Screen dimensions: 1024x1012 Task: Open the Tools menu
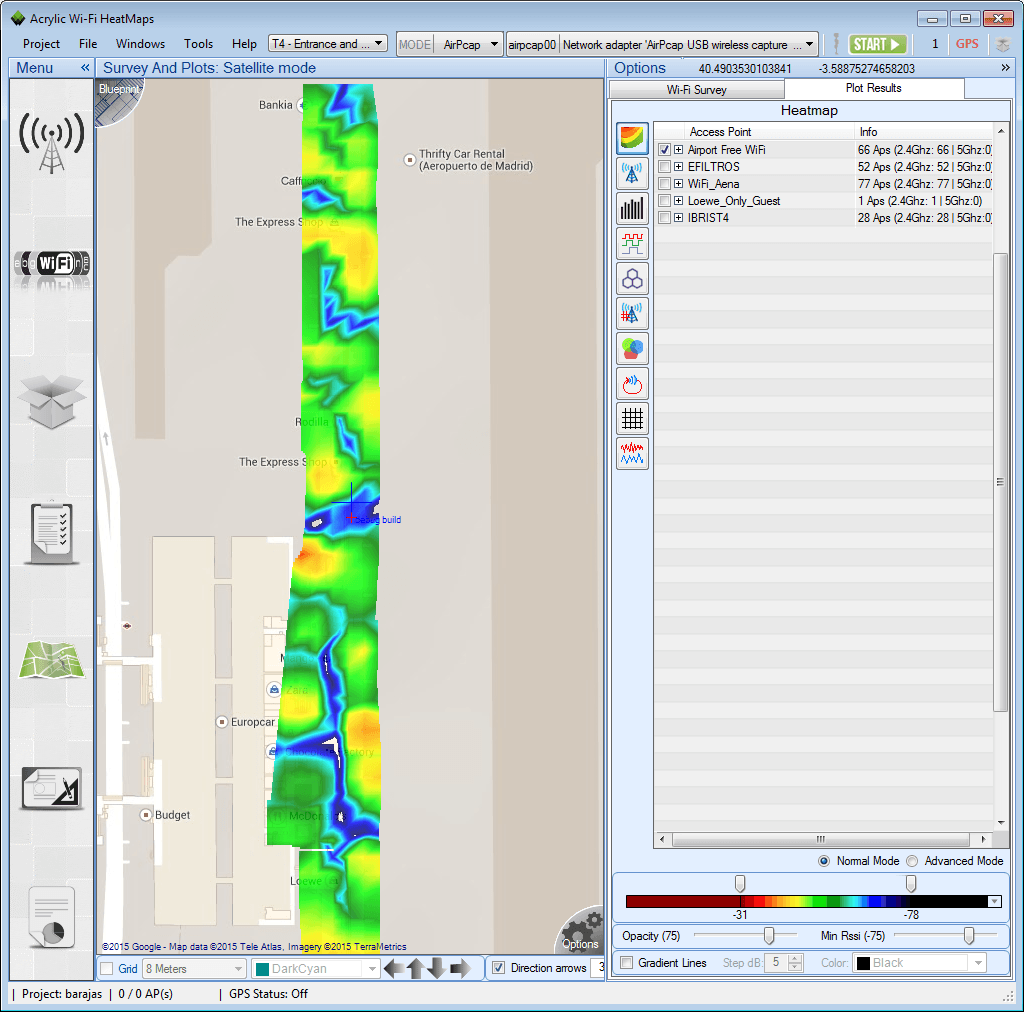point(198,43)
